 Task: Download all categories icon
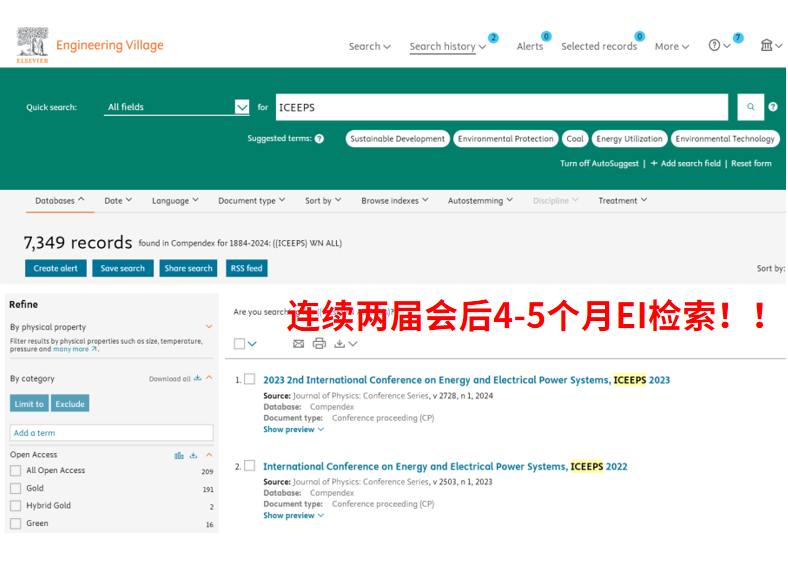coord(198,378)
